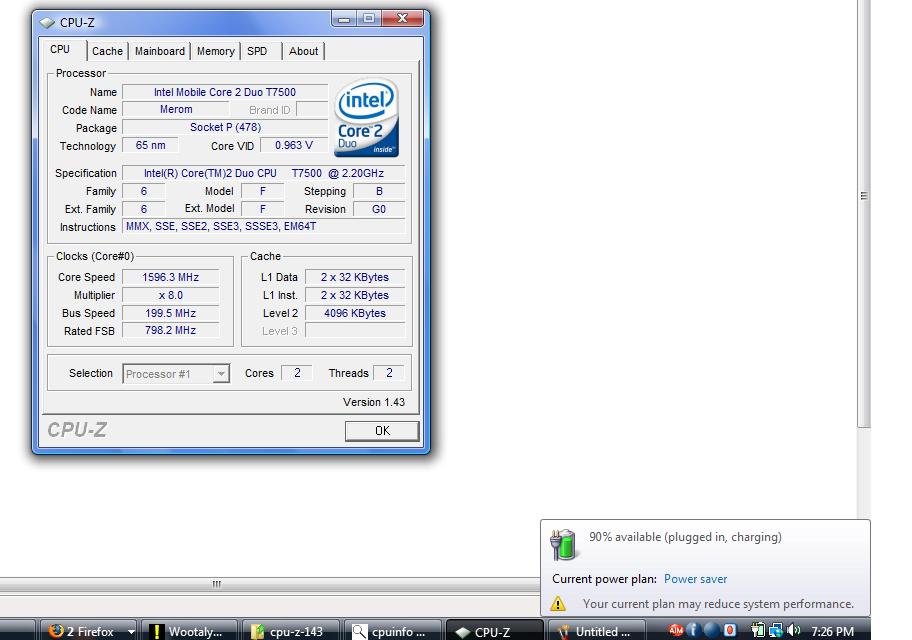Open the Firefox group in taskbar
Viewport: 912px width, 640px height.
point(88,631)
